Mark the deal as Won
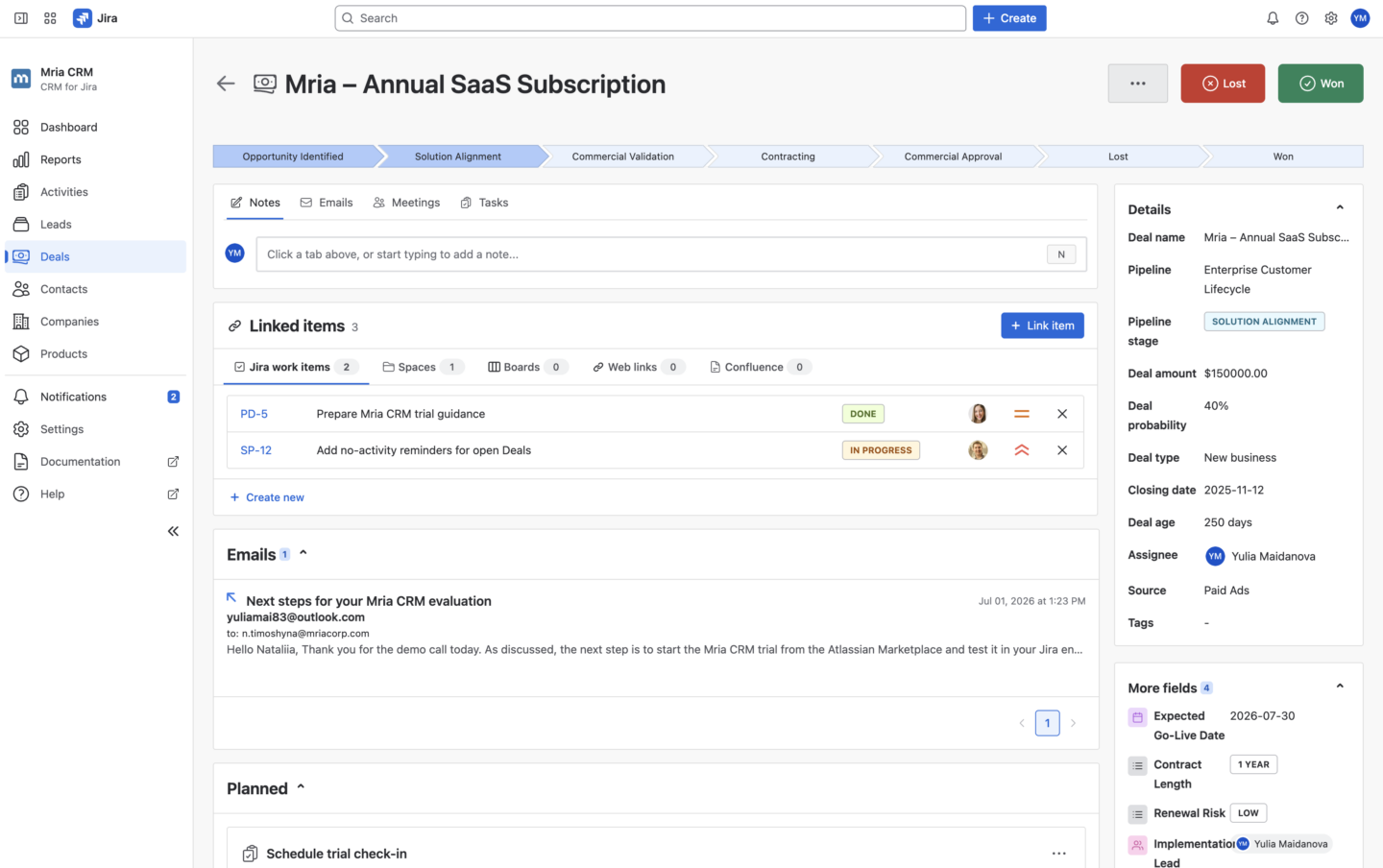Viewport: 1383px width, 868px height. coord(1321,84)
